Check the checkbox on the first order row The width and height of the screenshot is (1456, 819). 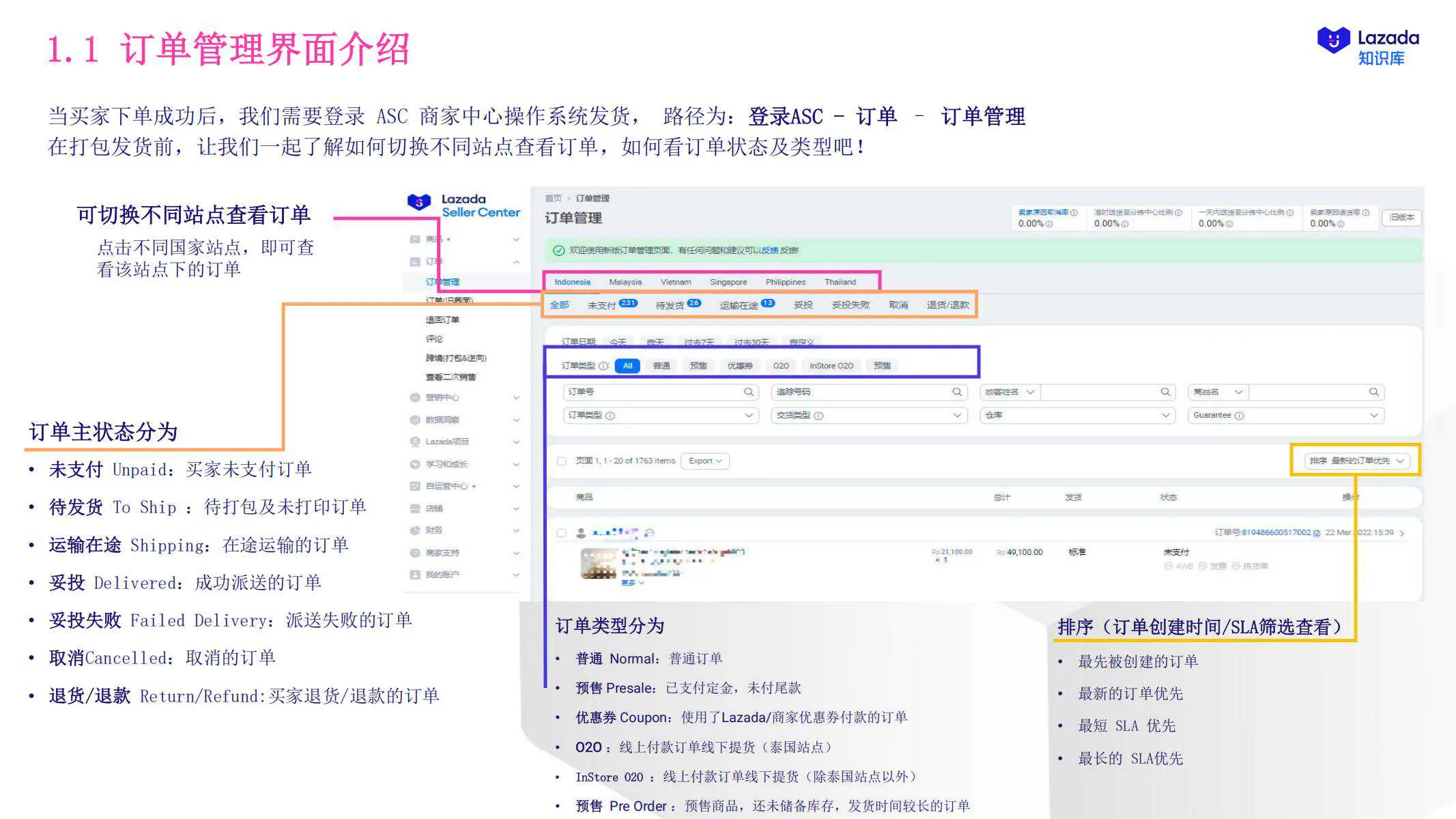coord(562,533)
